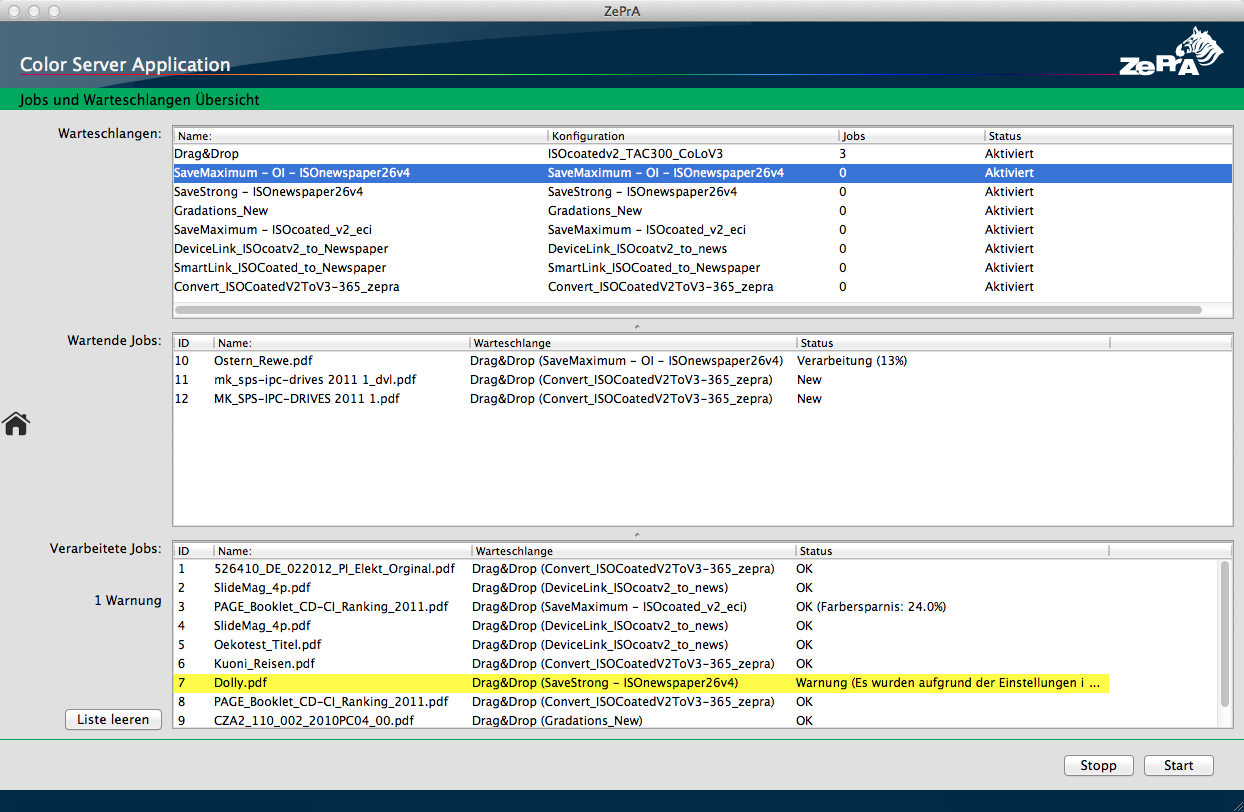Click the home navigation icon

[x=16, y=424]
